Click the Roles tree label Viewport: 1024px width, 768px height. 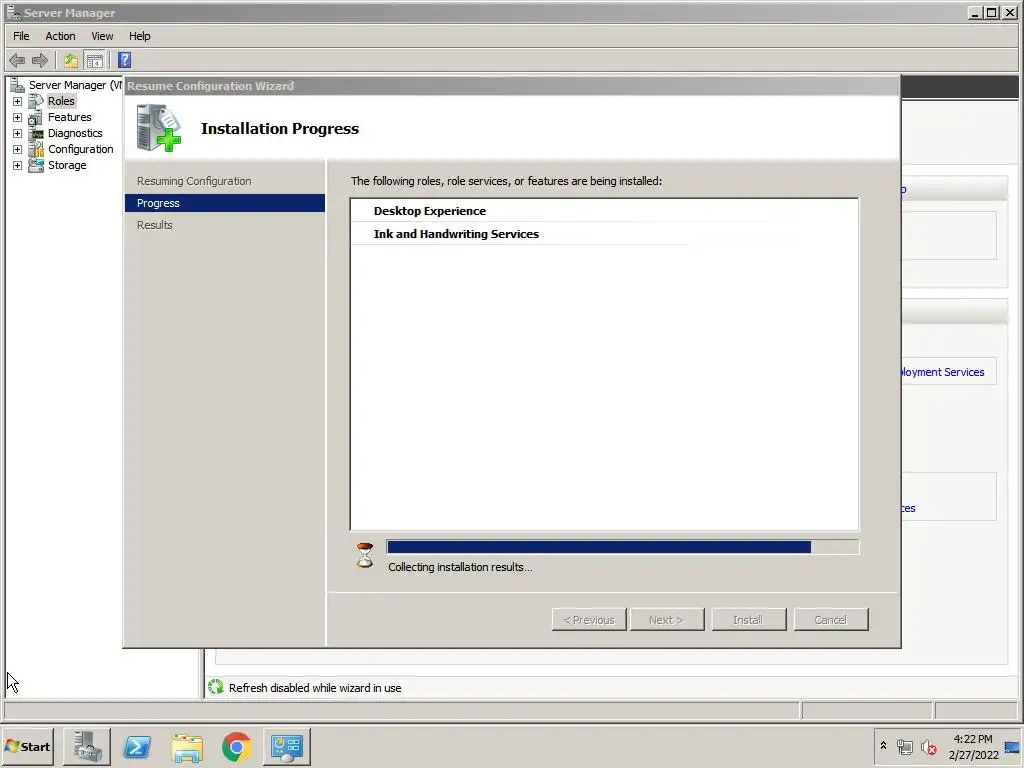(x=61, y=101)
